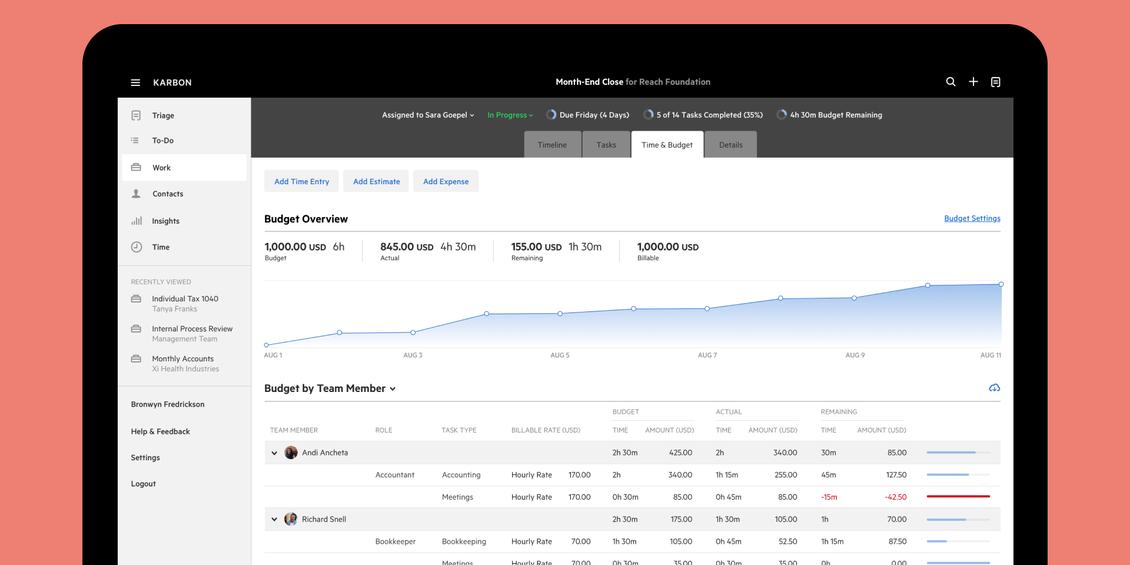Click the red over-budget Meetings progress bar
Viewport: 1130px width, 565px height.
(x=958, y=497)
